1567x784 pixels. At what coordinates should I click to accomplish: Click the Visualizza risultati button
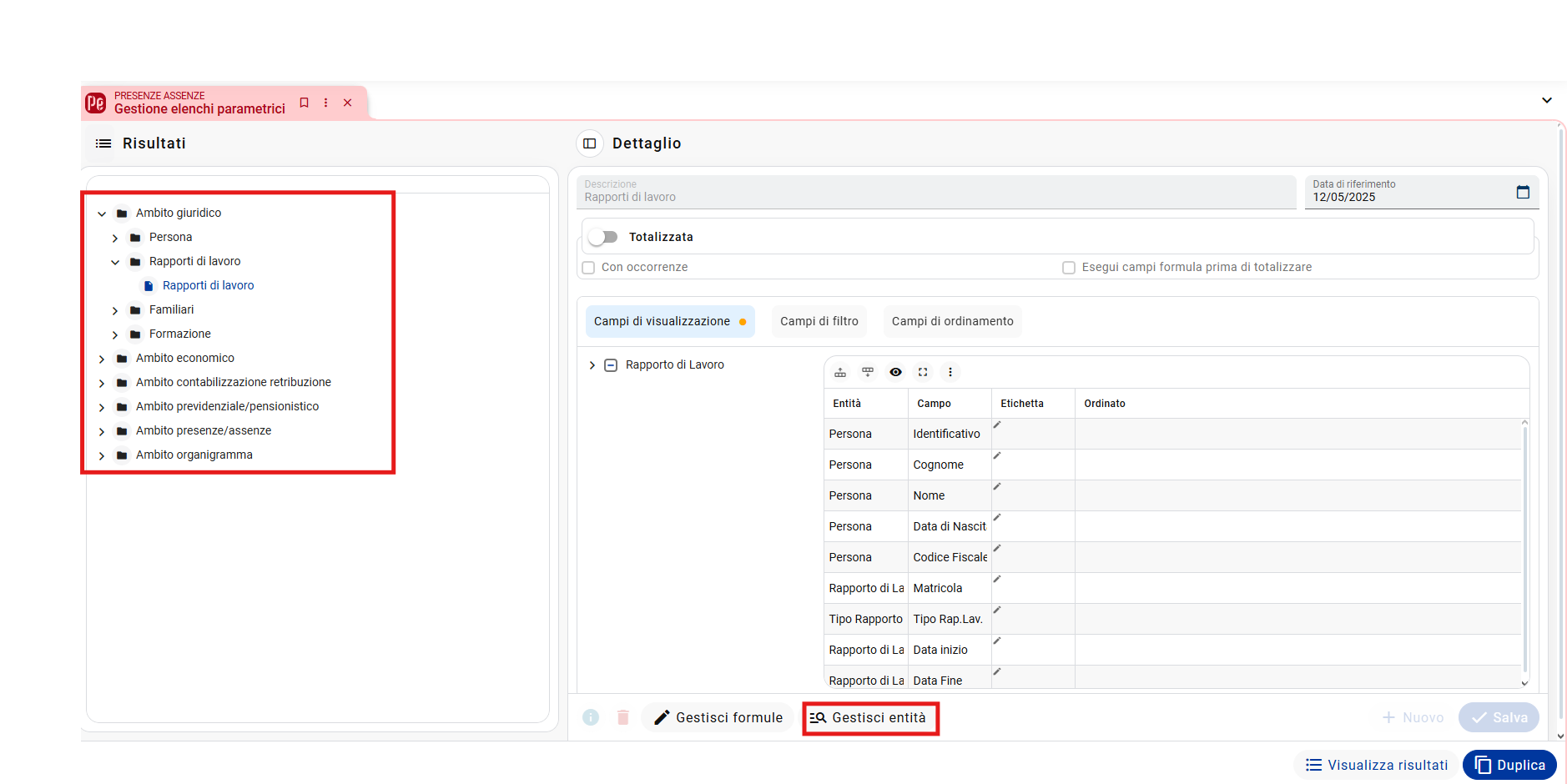coord(1376,765)
